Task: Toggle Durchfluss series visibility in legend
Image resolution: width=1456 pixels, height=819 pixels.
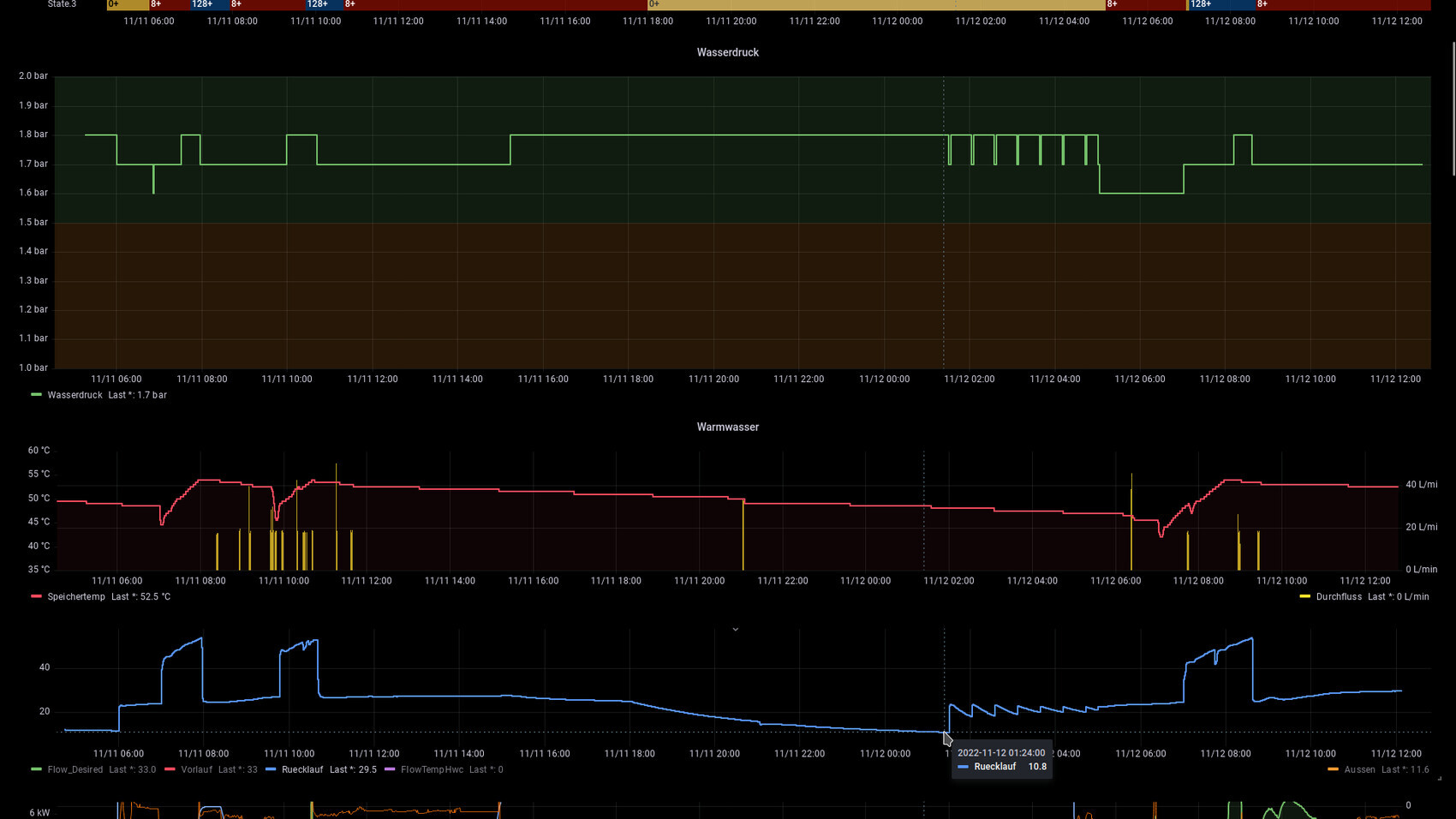Action: [1338, 596]
